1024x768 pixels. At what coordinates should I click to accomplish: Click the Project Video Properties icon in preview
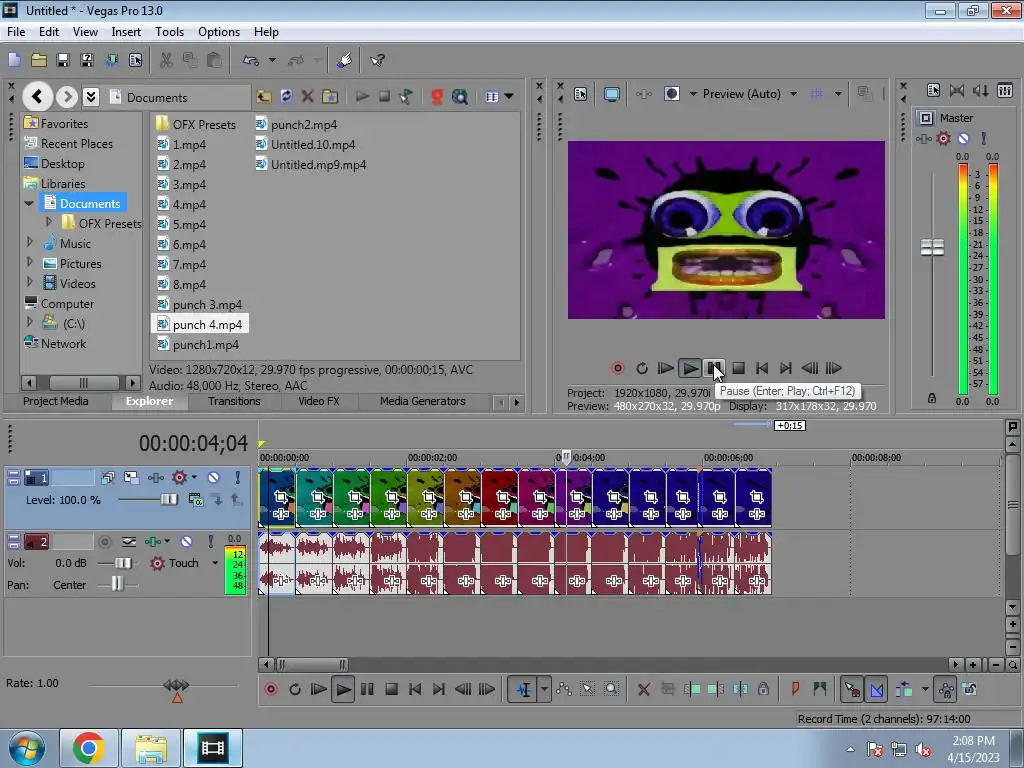pos(581,94)
